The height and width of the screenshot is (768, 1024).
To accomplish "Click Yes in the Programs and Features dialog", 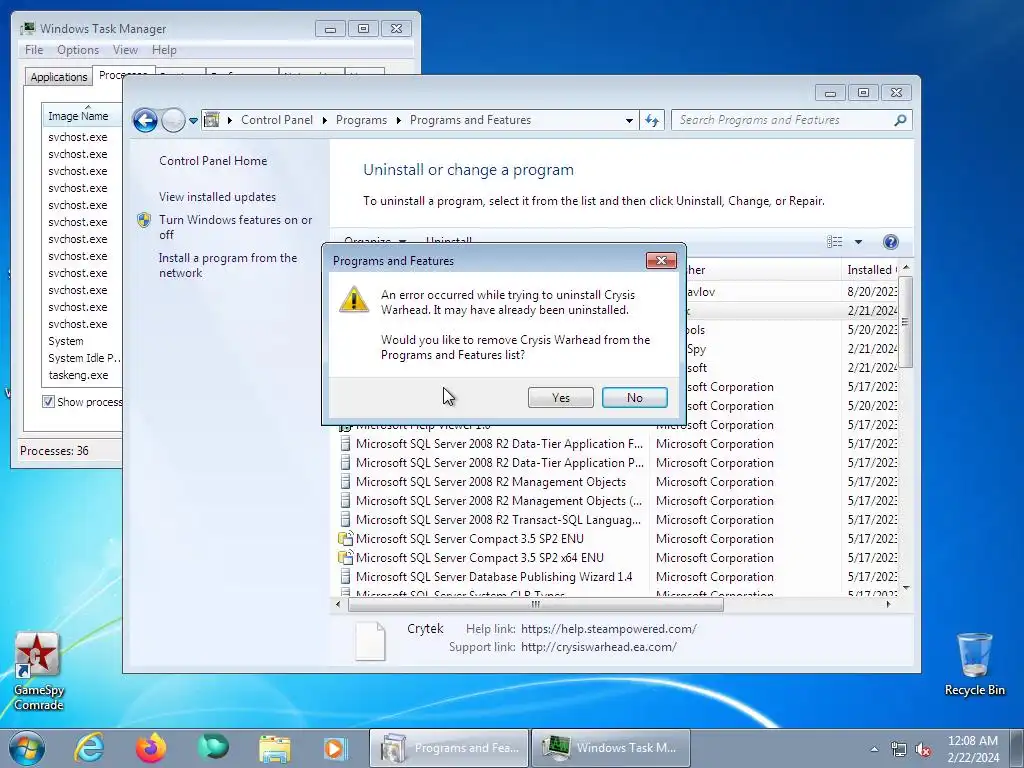I will pyautogui.click(x=560, y=397).
